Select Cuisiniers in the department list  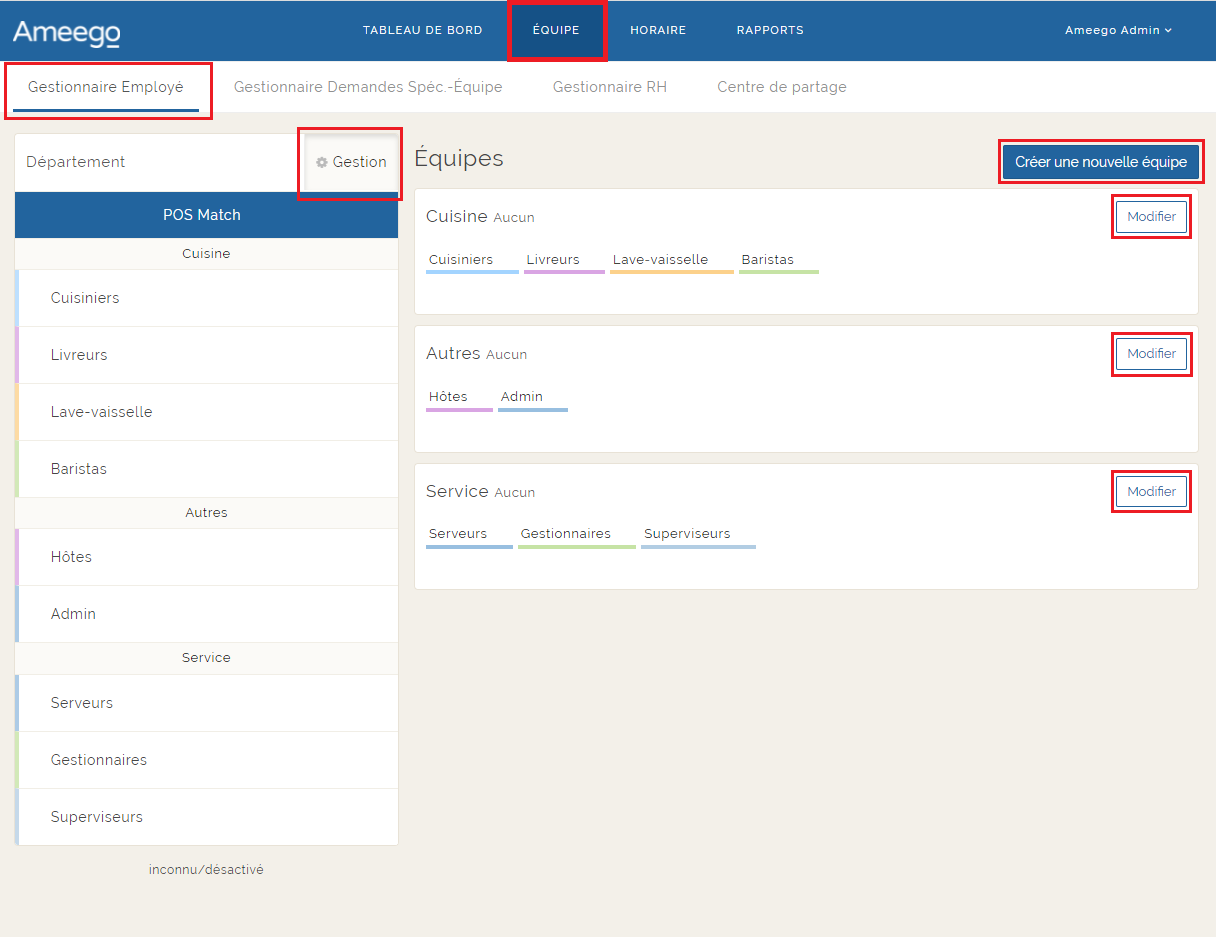pos(85,298)
